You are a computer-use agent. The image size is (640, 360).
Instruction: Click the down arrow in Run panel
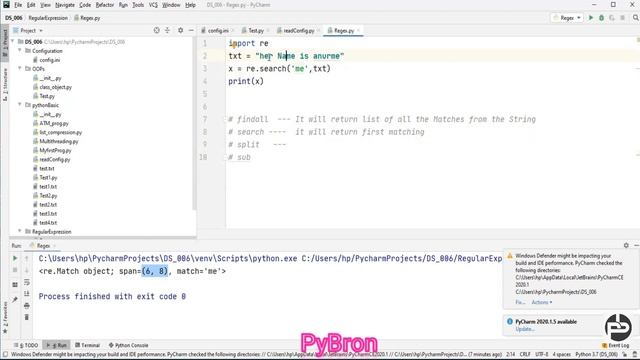tap(27, 270)
